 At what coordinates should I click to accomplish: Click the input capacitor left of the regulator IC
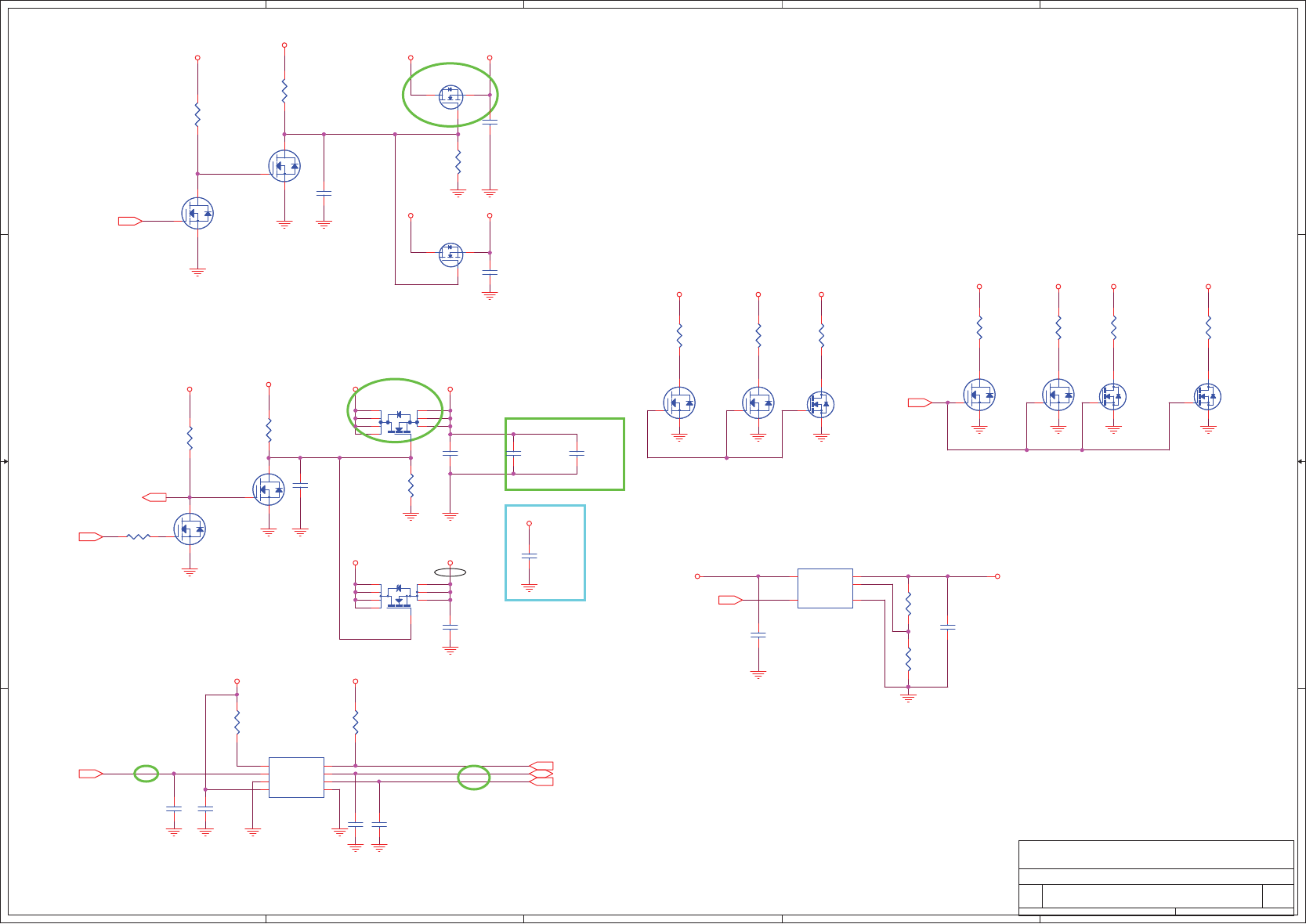click(x=758, y=635)
